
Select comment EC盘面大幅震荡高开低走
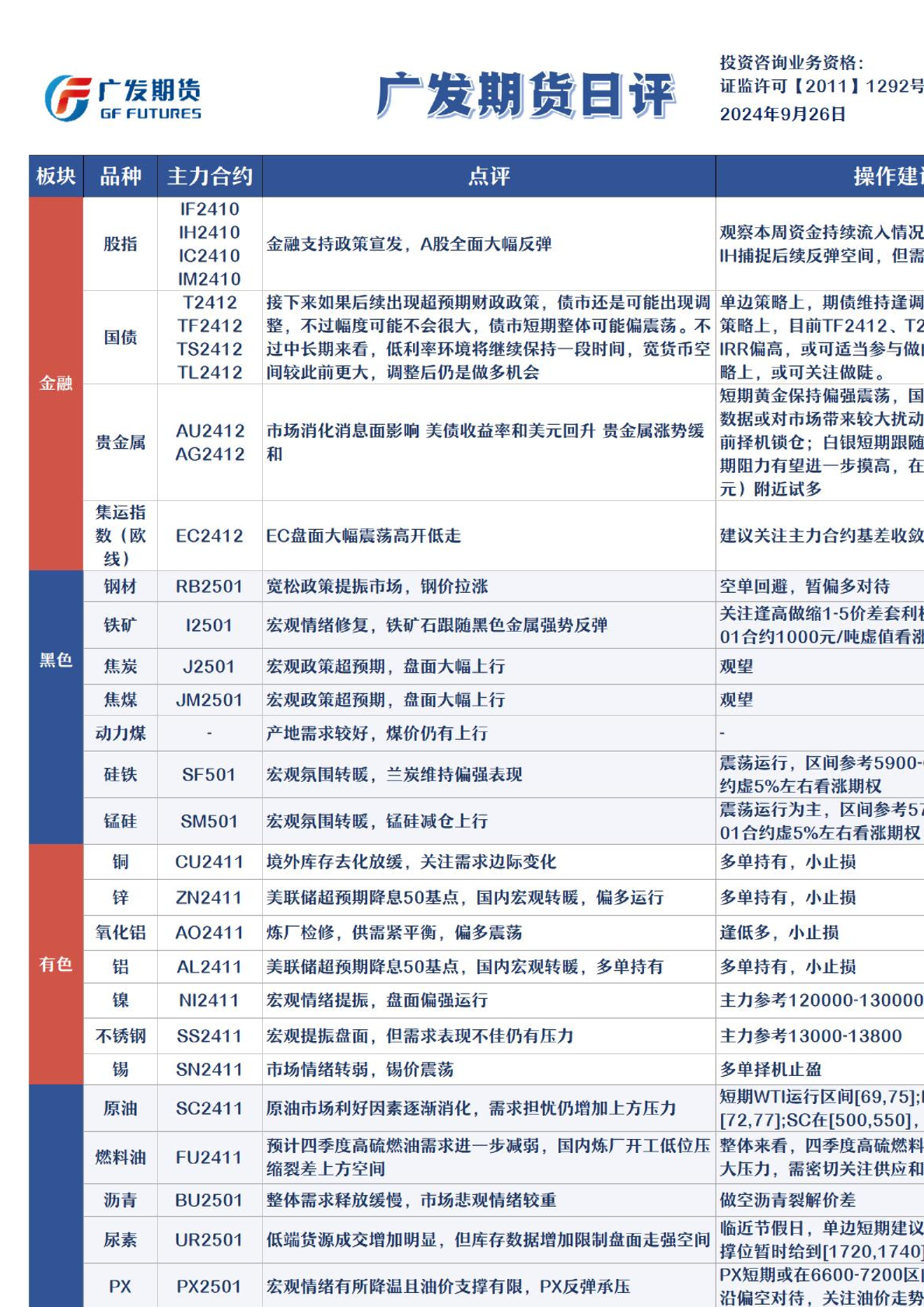point(363,536)
